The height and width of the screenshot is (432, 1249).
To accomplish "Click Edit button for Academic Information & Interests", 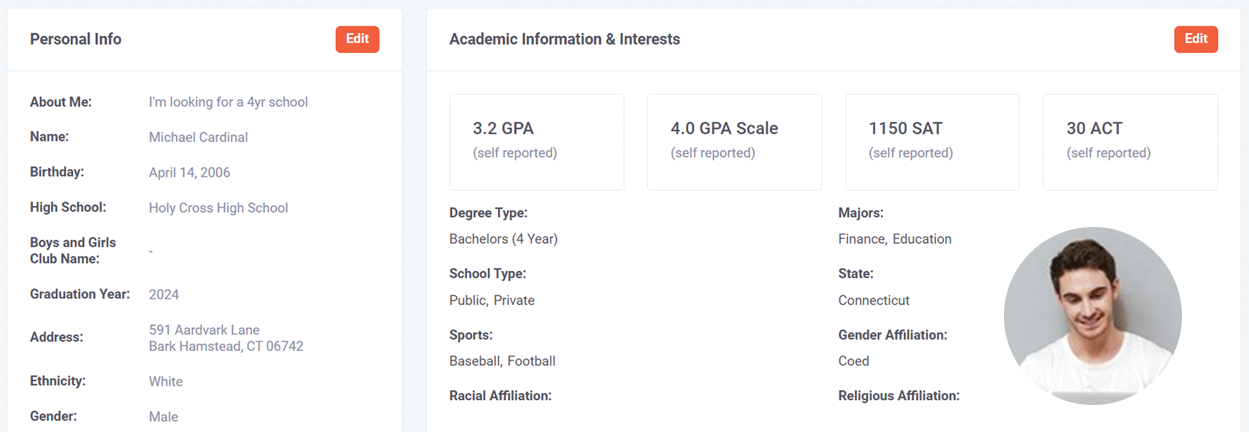I will click(1195, 39).
